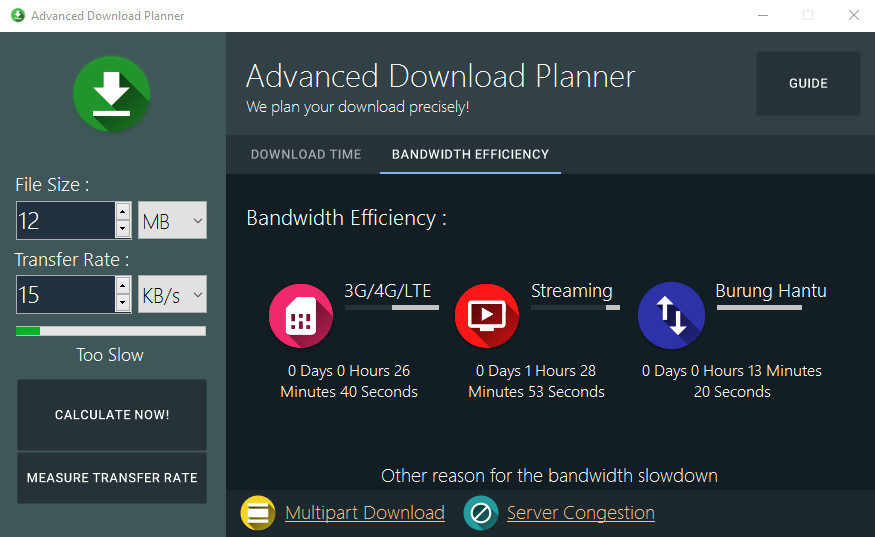Screen dimensions: 875x537
Task: Click the Measure Transfer Rate button
Action: coord(112,478)
